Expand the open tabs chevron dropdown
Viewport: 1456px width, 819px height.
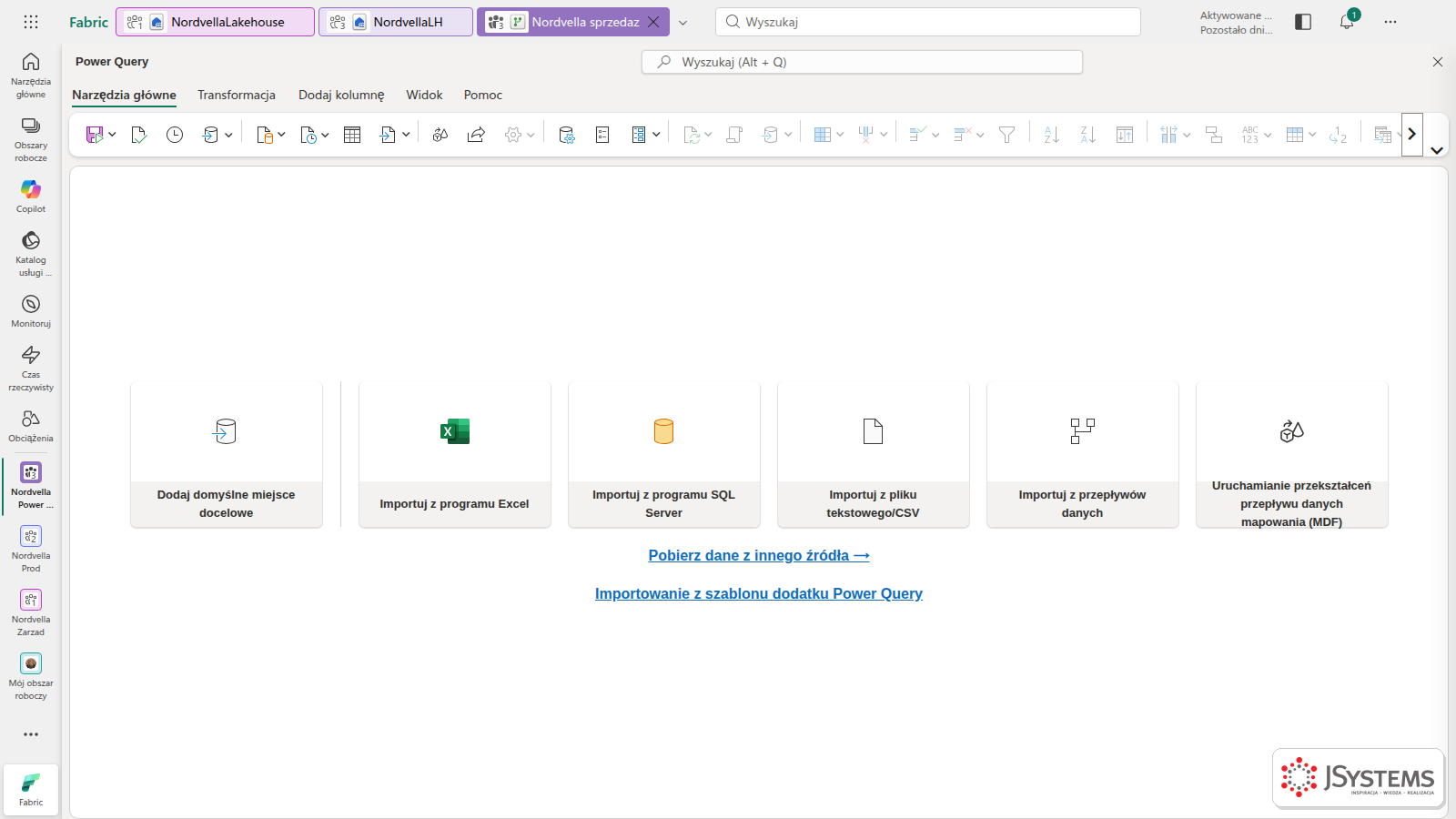coord(682,23)
